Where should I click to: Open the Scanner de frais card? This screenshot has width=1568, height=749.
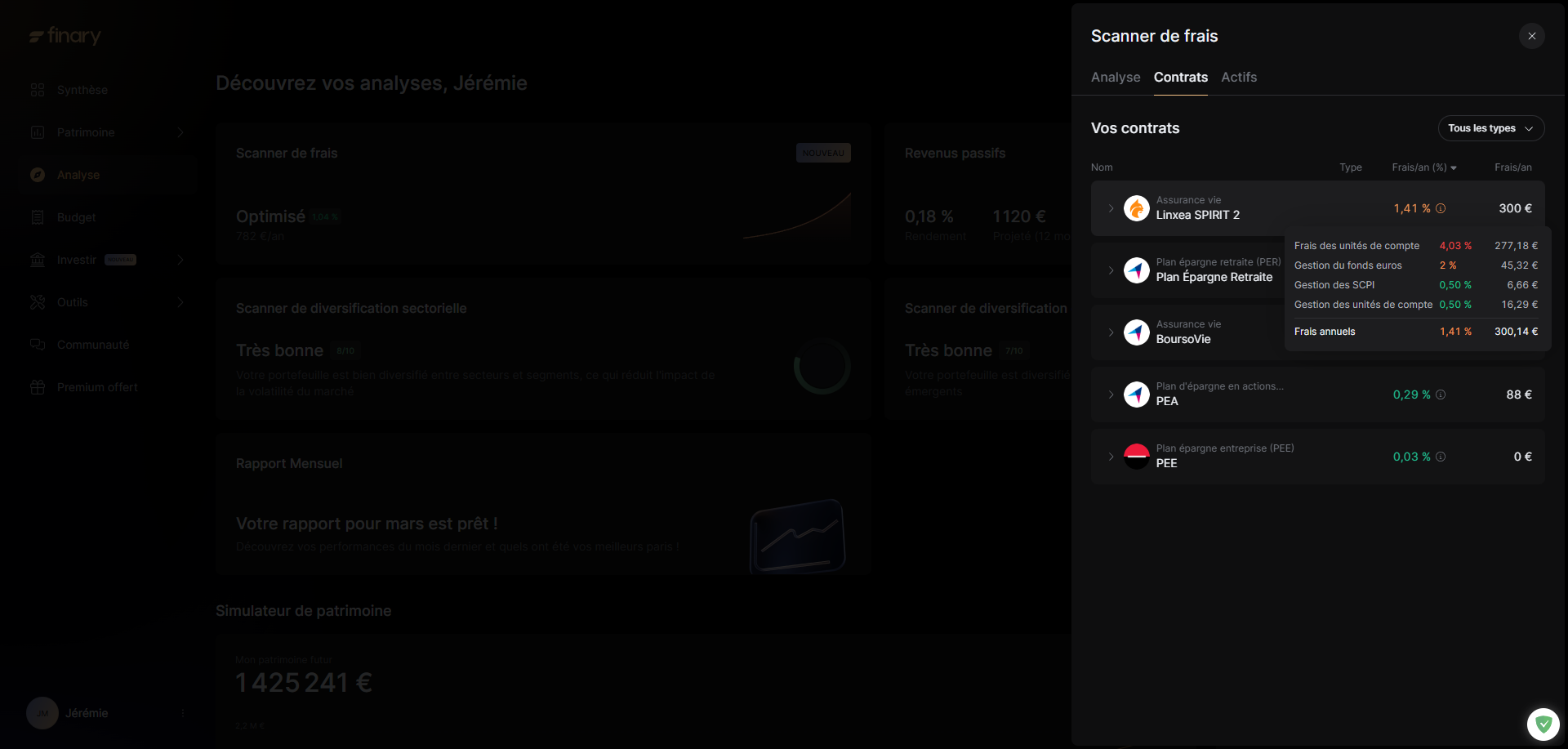[543, 194]
